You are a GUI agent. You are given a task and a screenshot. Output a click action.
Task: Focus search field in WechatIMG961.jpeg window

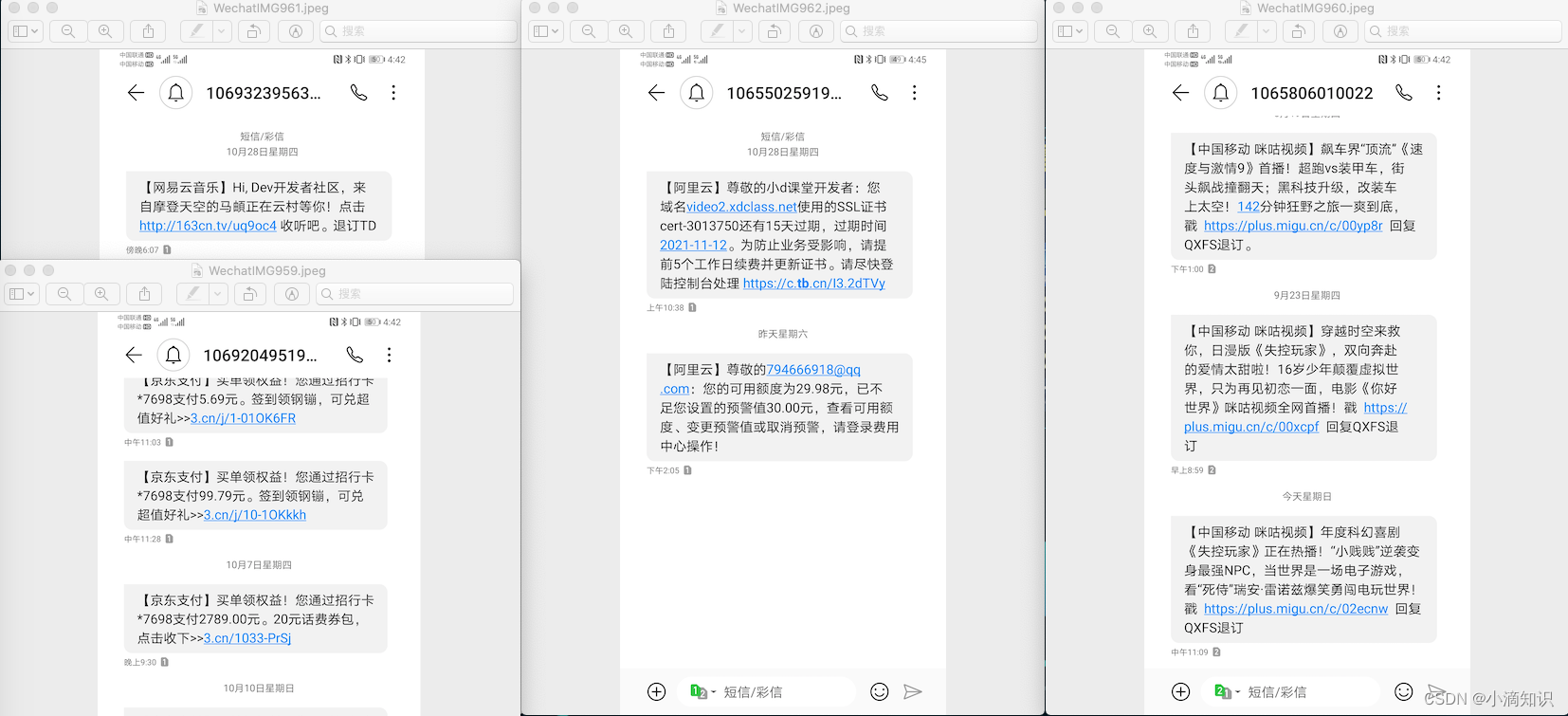[x=418, y=31]
